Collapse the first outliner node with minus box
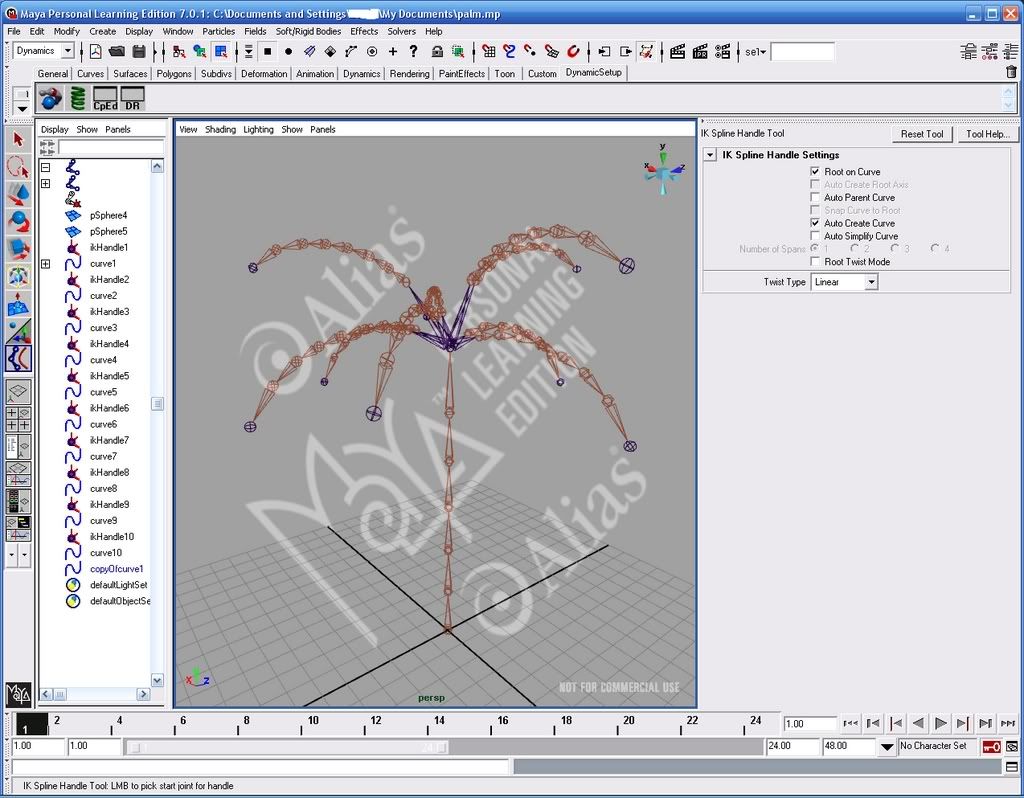Image resolution: width=1024 pixels, height=798 pixels. click(46, 167)
